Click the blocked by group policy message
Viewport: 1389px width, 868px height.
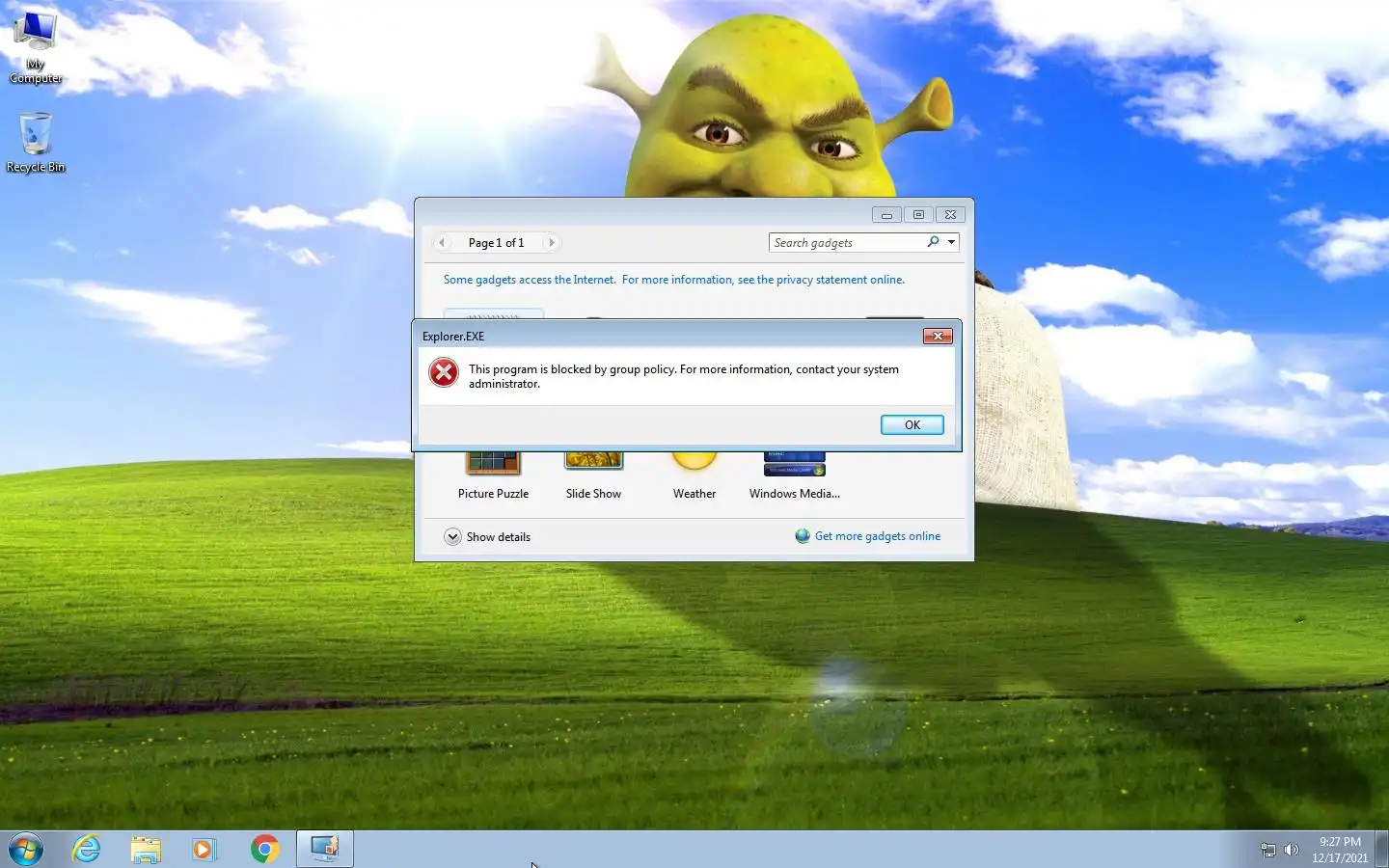pyautogui.click(x=684, y=376)
